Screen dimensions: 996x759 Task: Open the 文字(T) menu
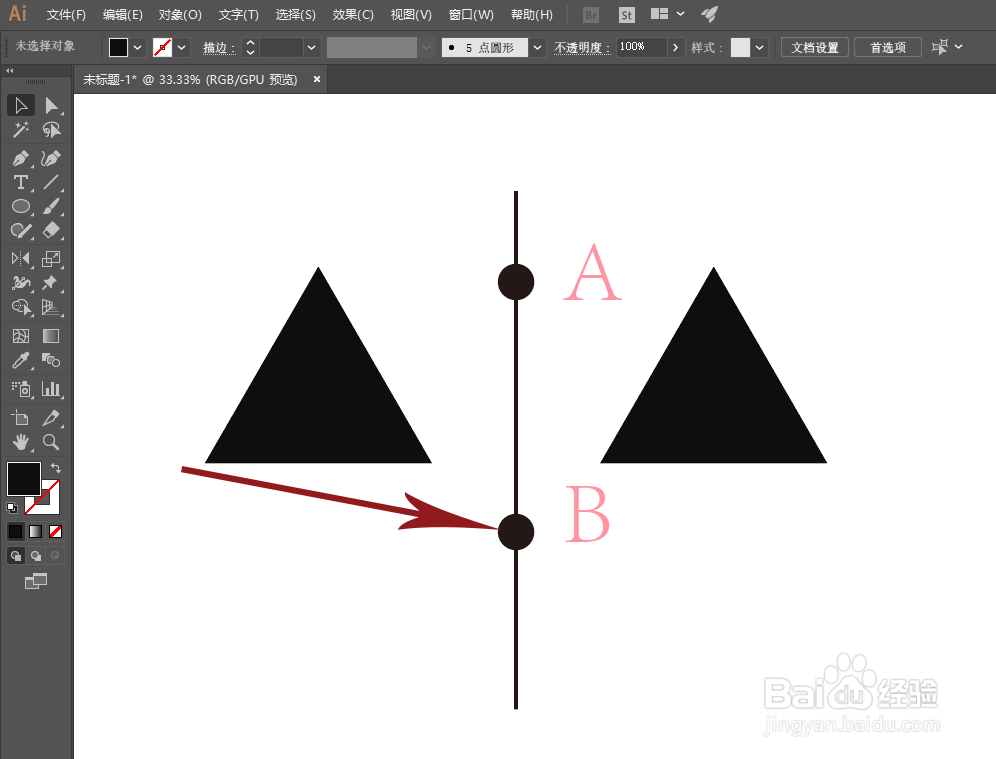(x=239, y=15)
